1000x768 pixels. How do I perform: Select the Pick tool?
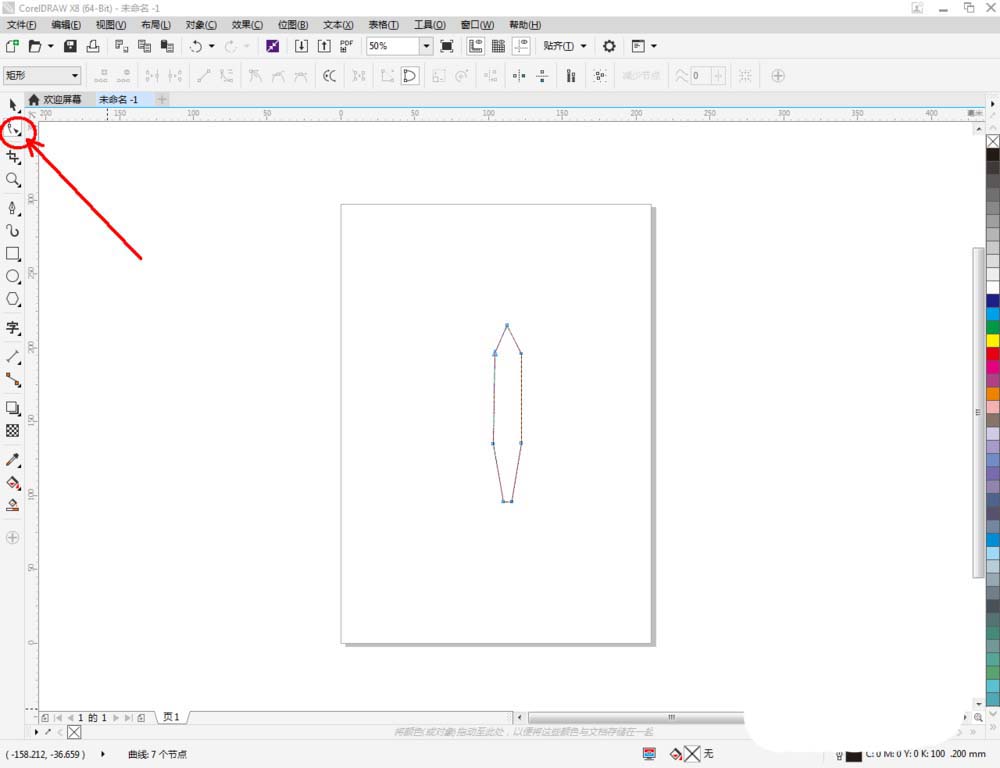point(13,105)
